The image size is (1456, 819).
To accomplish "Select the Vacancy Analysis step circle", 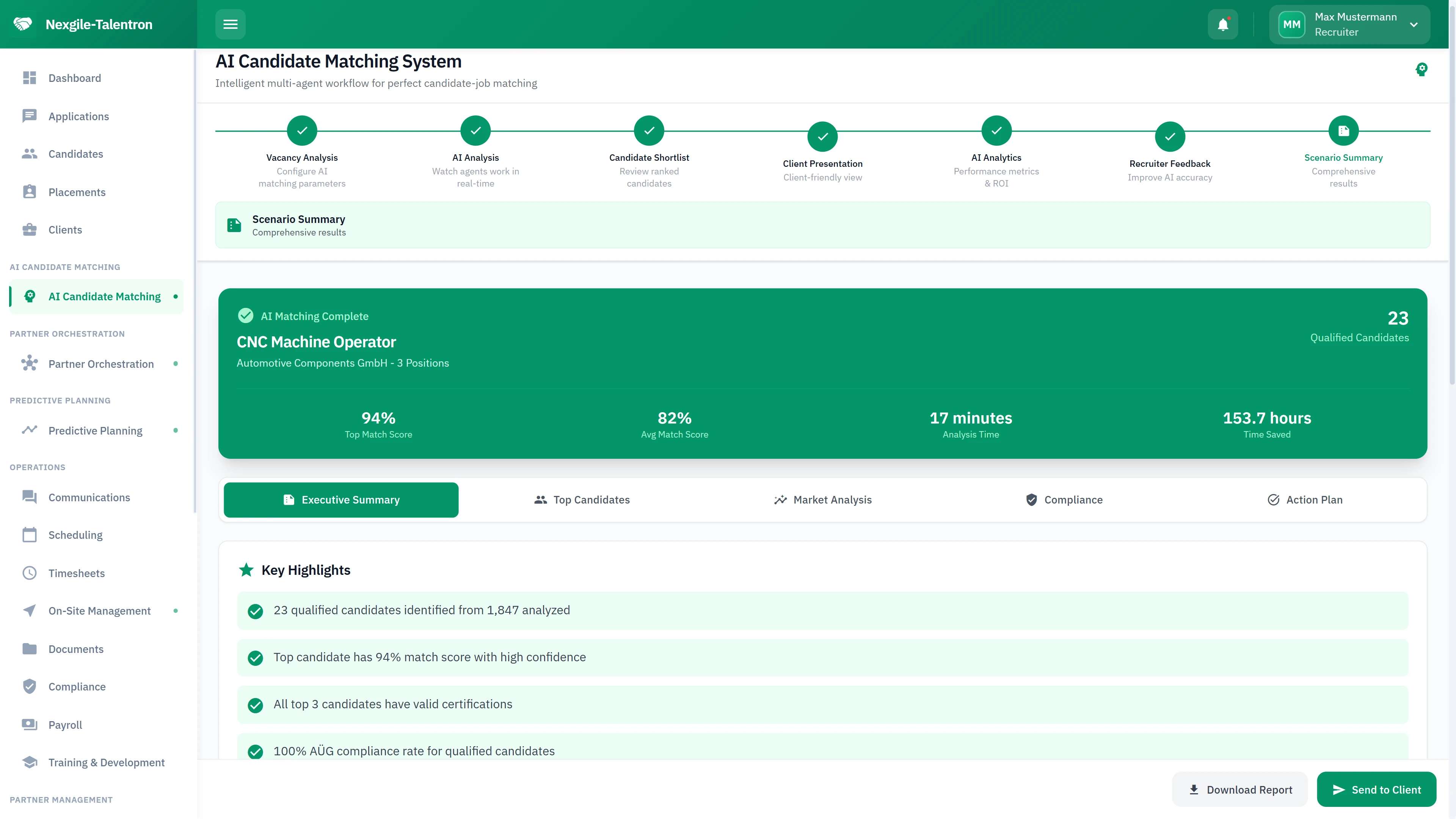I will [302, 130].
